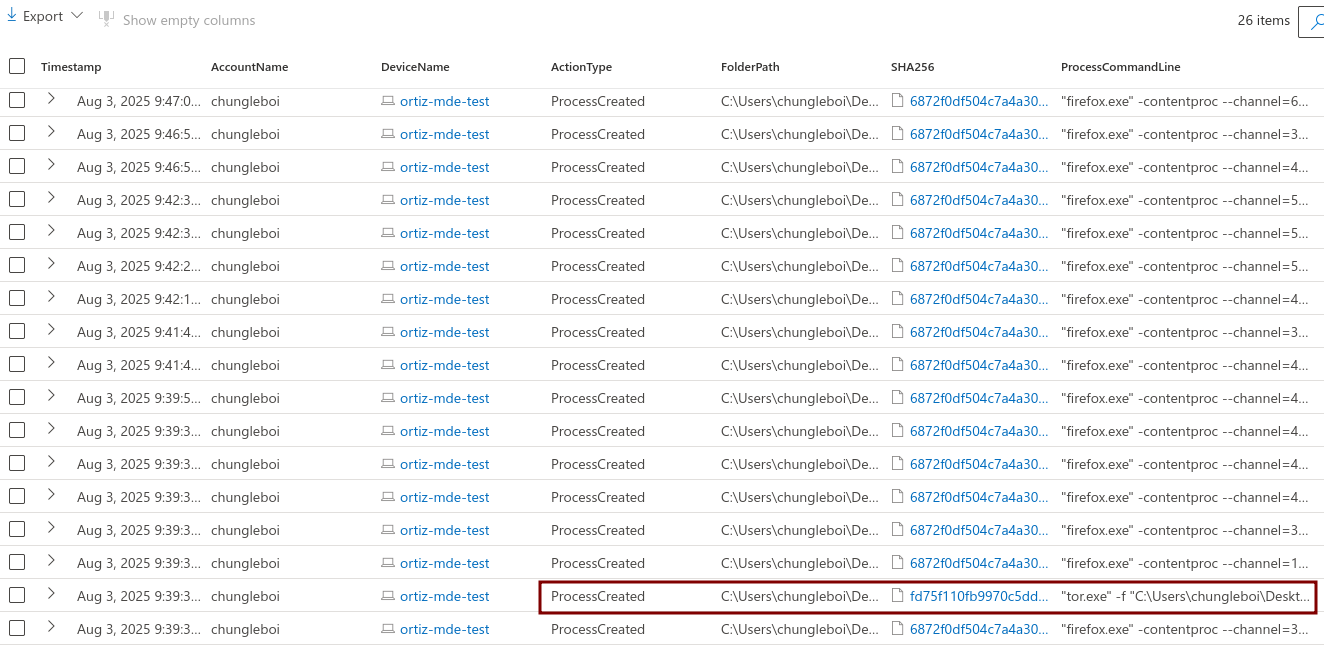Click the device icon in the bottom row
The image size is (1324, 647).
click(388, 630)
